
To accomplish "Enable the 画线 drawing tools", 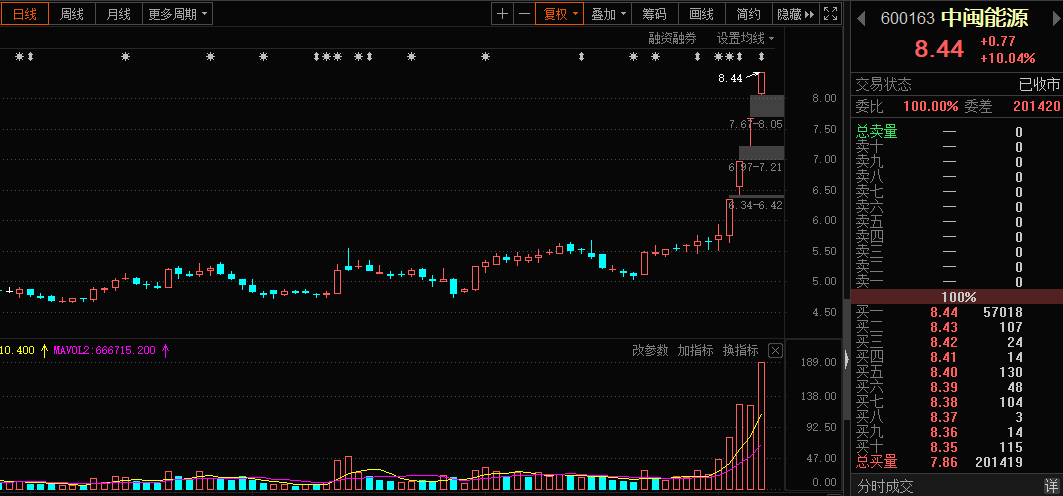I will pyautogui.click(x=701, y=14).
